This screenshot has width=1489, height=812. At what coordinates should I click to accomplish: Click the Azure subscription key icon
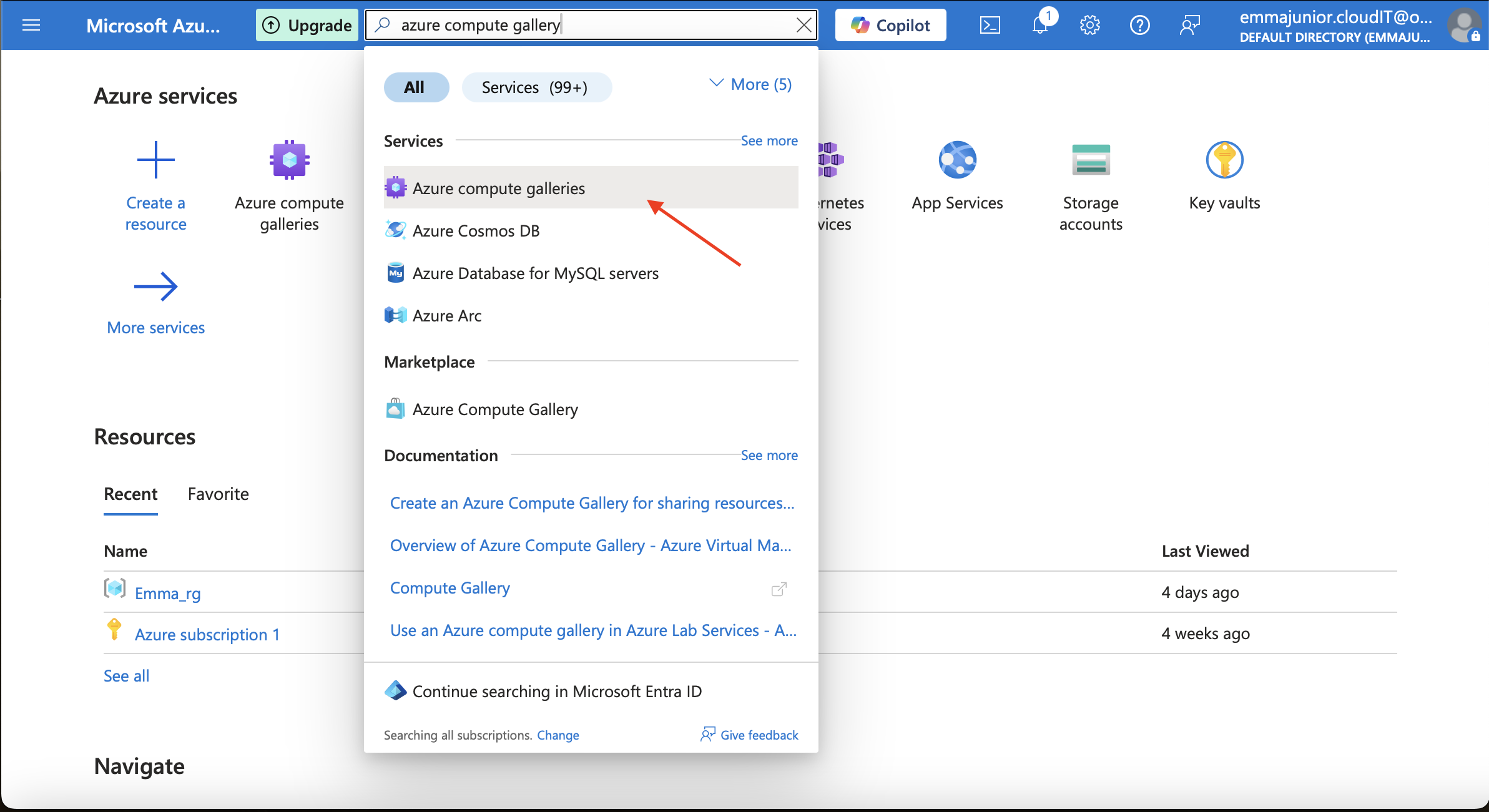(114, 629)
